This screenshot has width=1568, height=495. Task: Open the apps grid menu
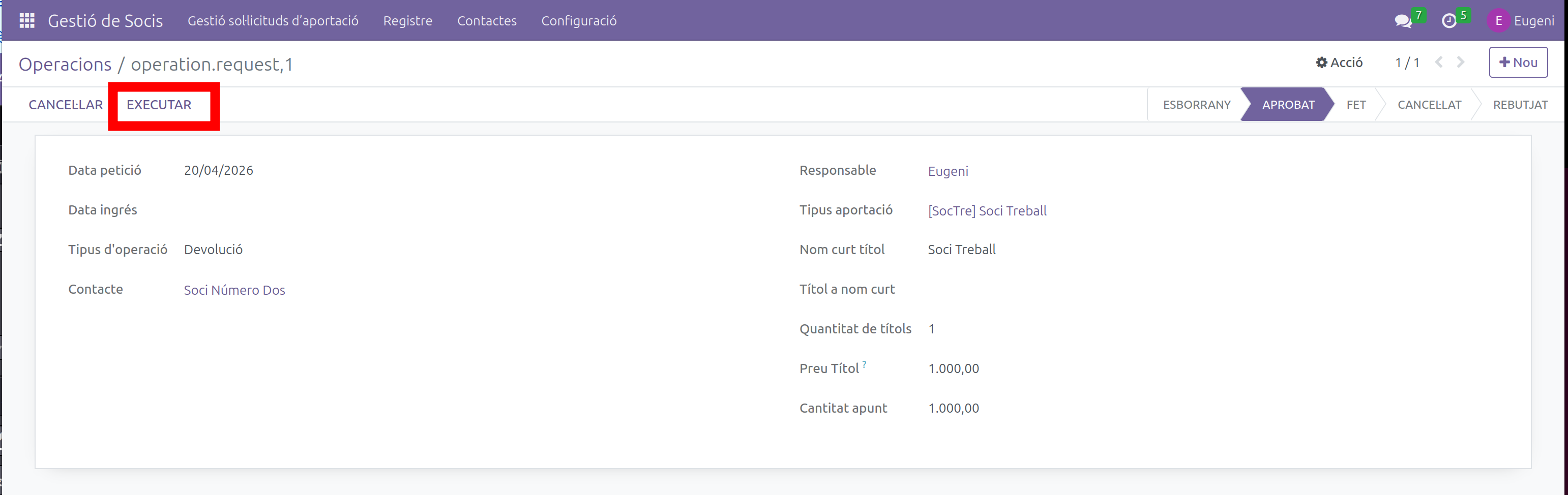pyautogui.click(x=27, y=20)
